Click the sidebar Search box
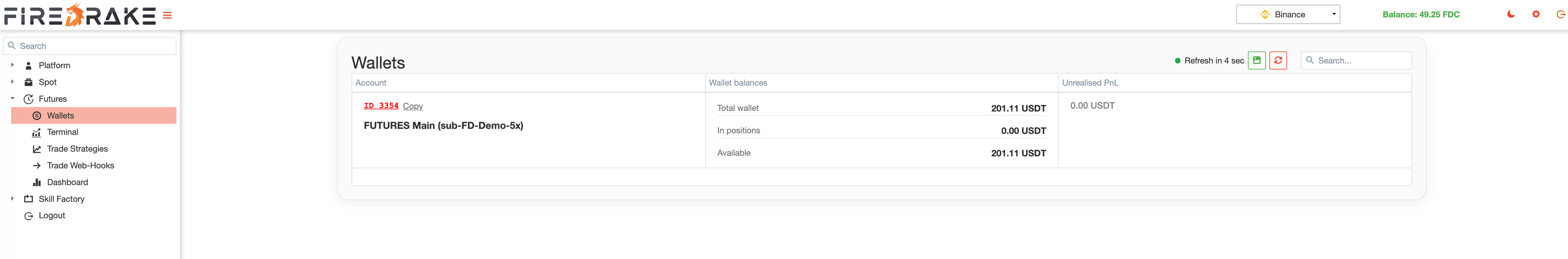 [90, 46]
